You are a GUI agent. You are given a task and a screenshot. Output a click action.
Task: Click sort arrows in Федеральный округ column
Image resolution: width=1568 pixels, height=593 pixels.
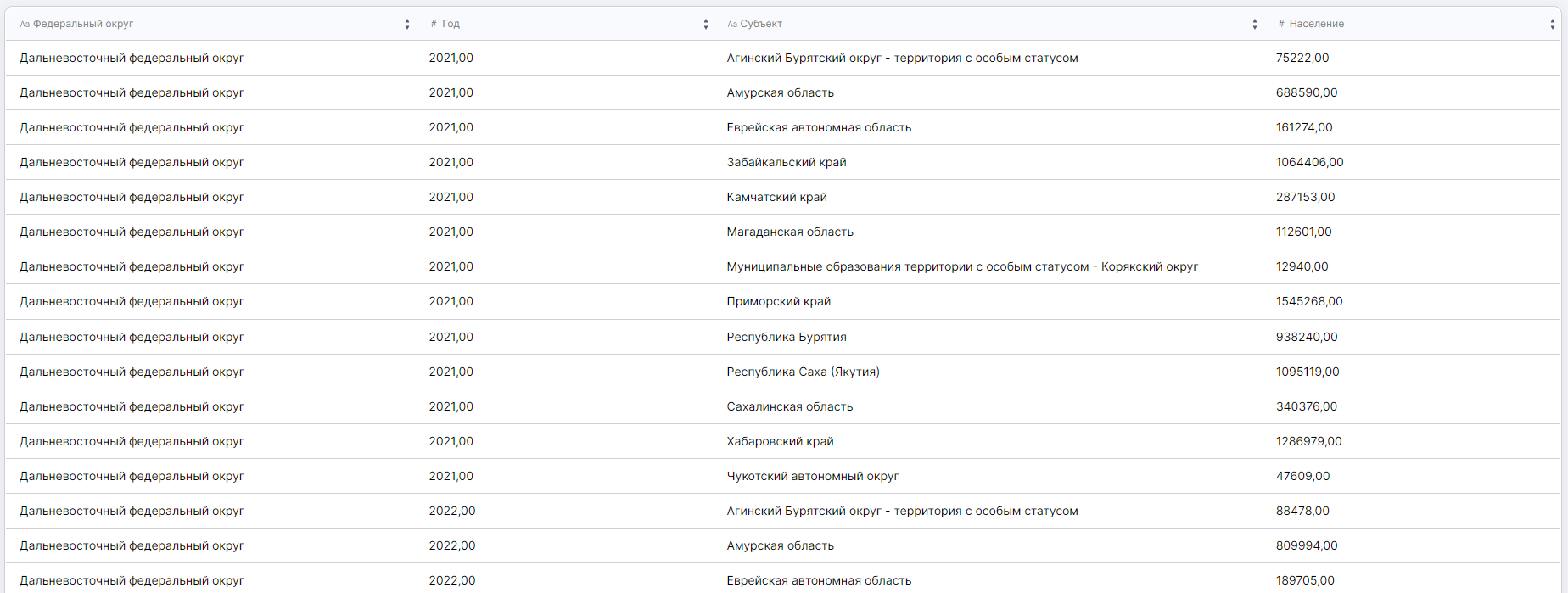pos(407,25)
